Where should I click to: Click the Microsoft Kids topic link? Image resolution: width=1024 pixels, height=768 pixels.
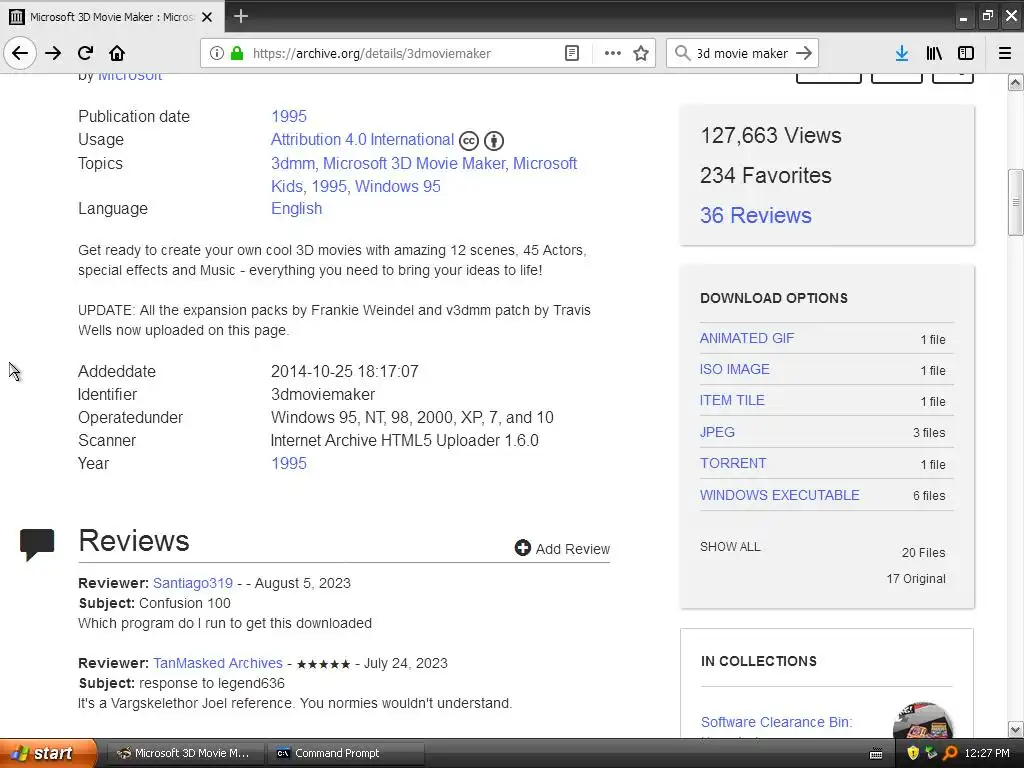(x=424, y=174)
